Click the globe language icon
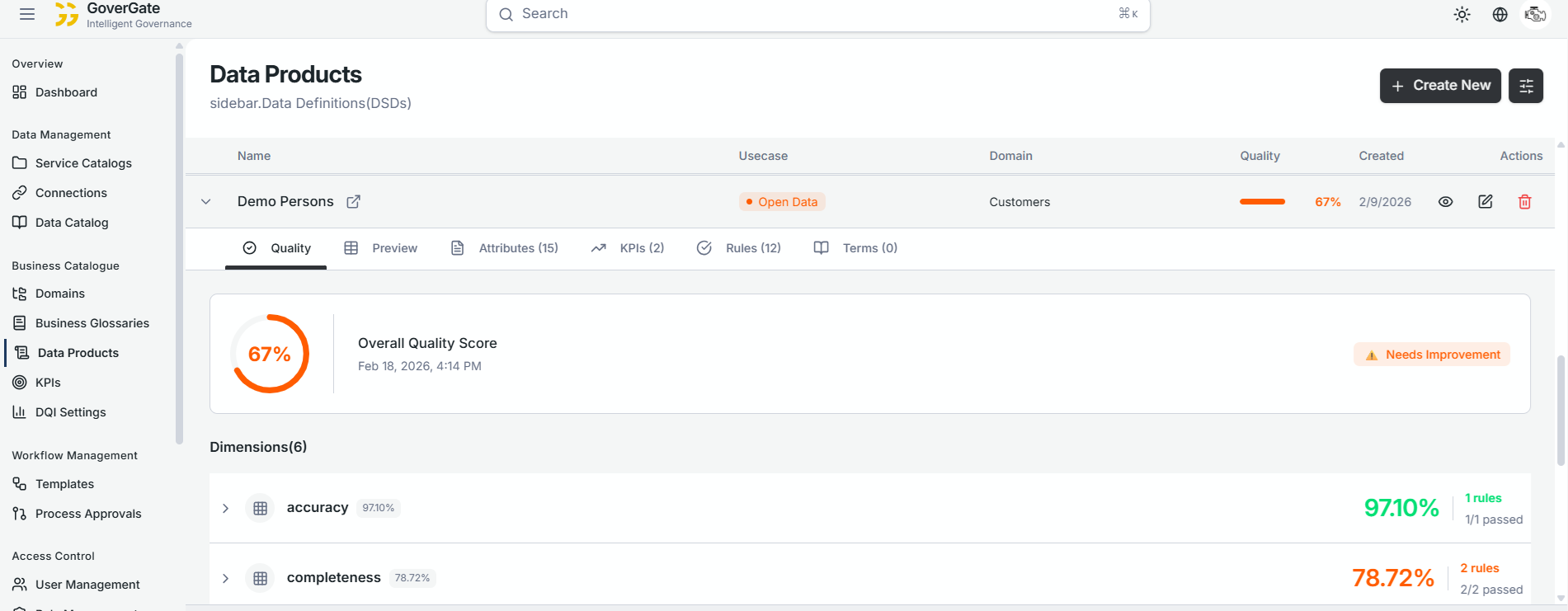Image resolution: width=1568 pixels, height=611 pixels. tap(1500, 15)
